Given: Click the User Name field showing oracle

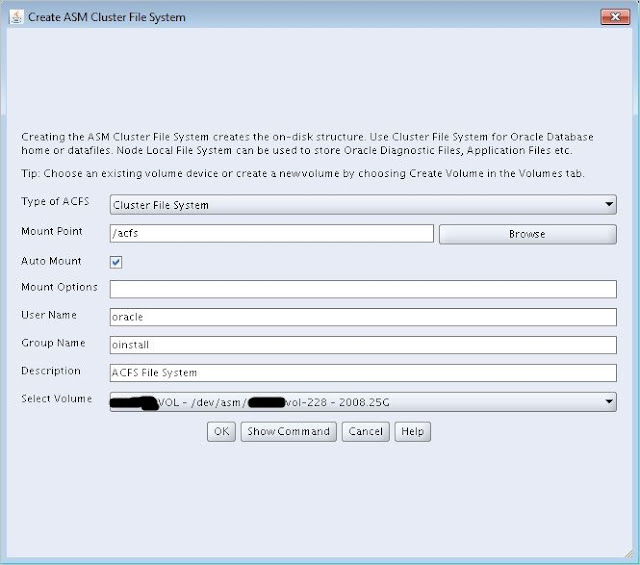Looking at the screenshot, I should tap(363, 317).
